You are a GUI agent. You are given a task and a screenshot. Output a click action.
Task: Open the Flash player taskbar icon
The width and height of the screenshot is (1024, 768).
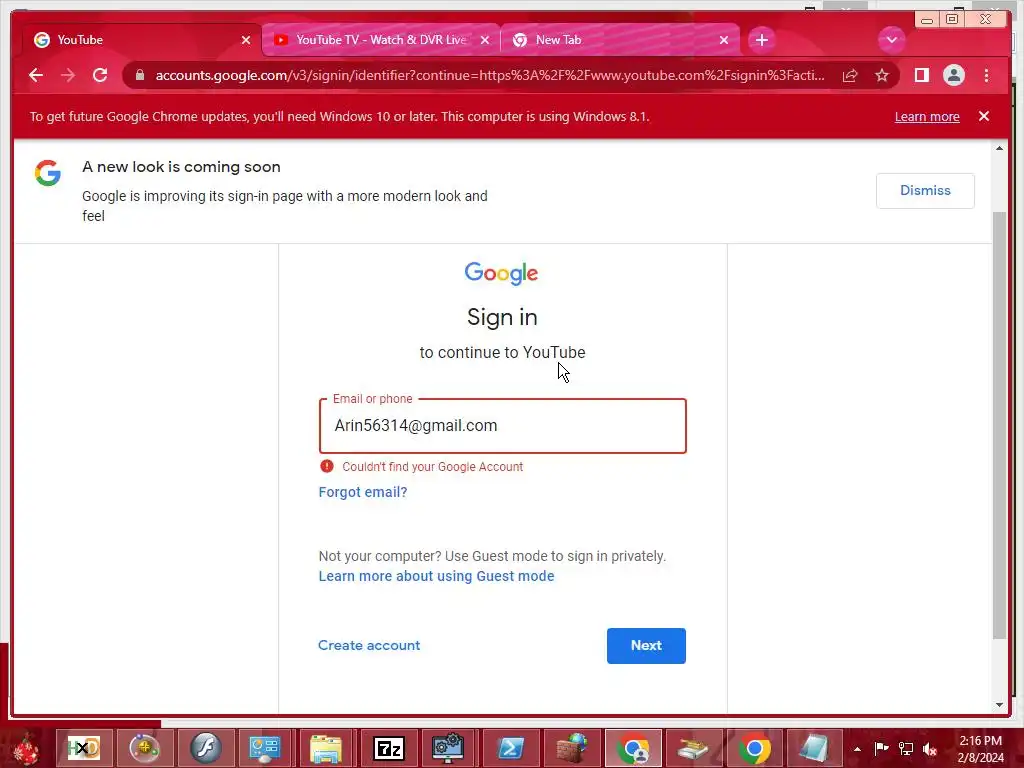click(x=206, y=748)
